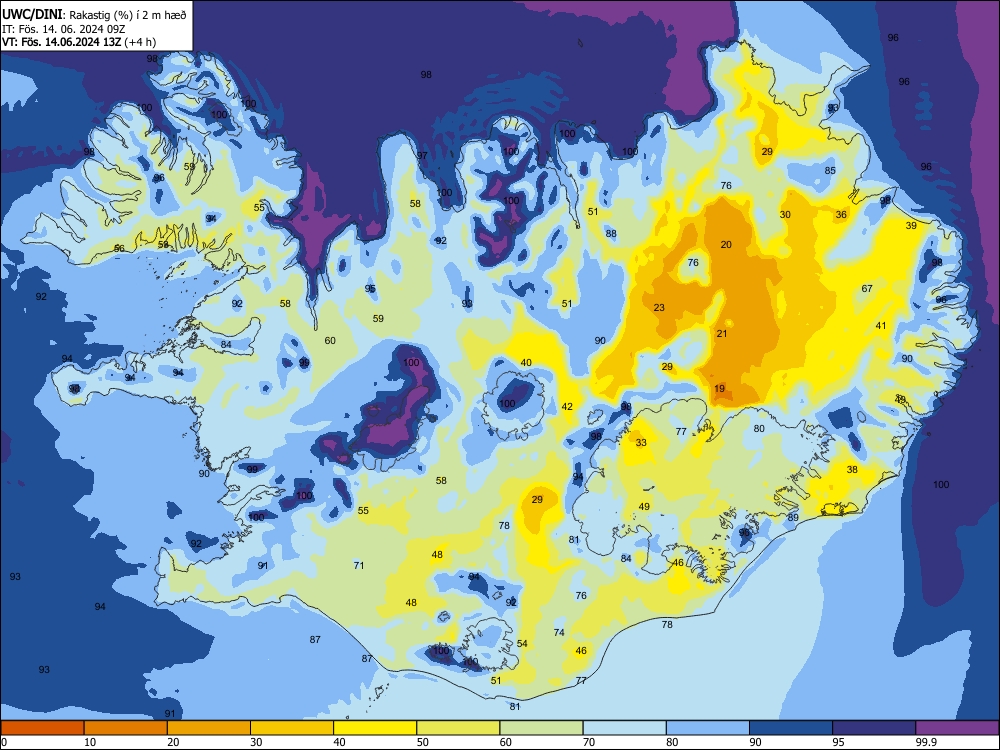Click the humidity value 67 on map

[867, 288]
